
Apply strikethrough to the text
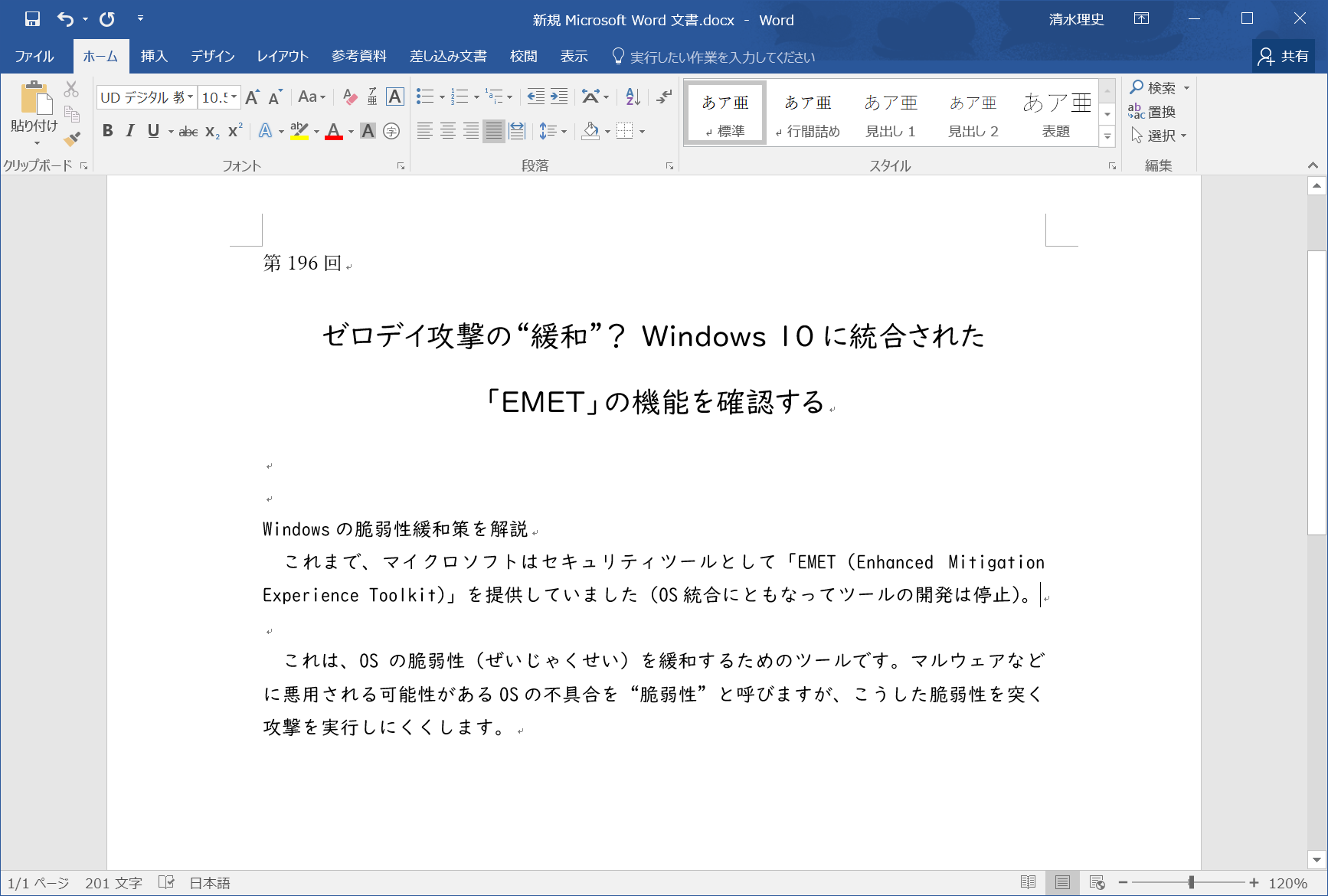pos(187,131)
